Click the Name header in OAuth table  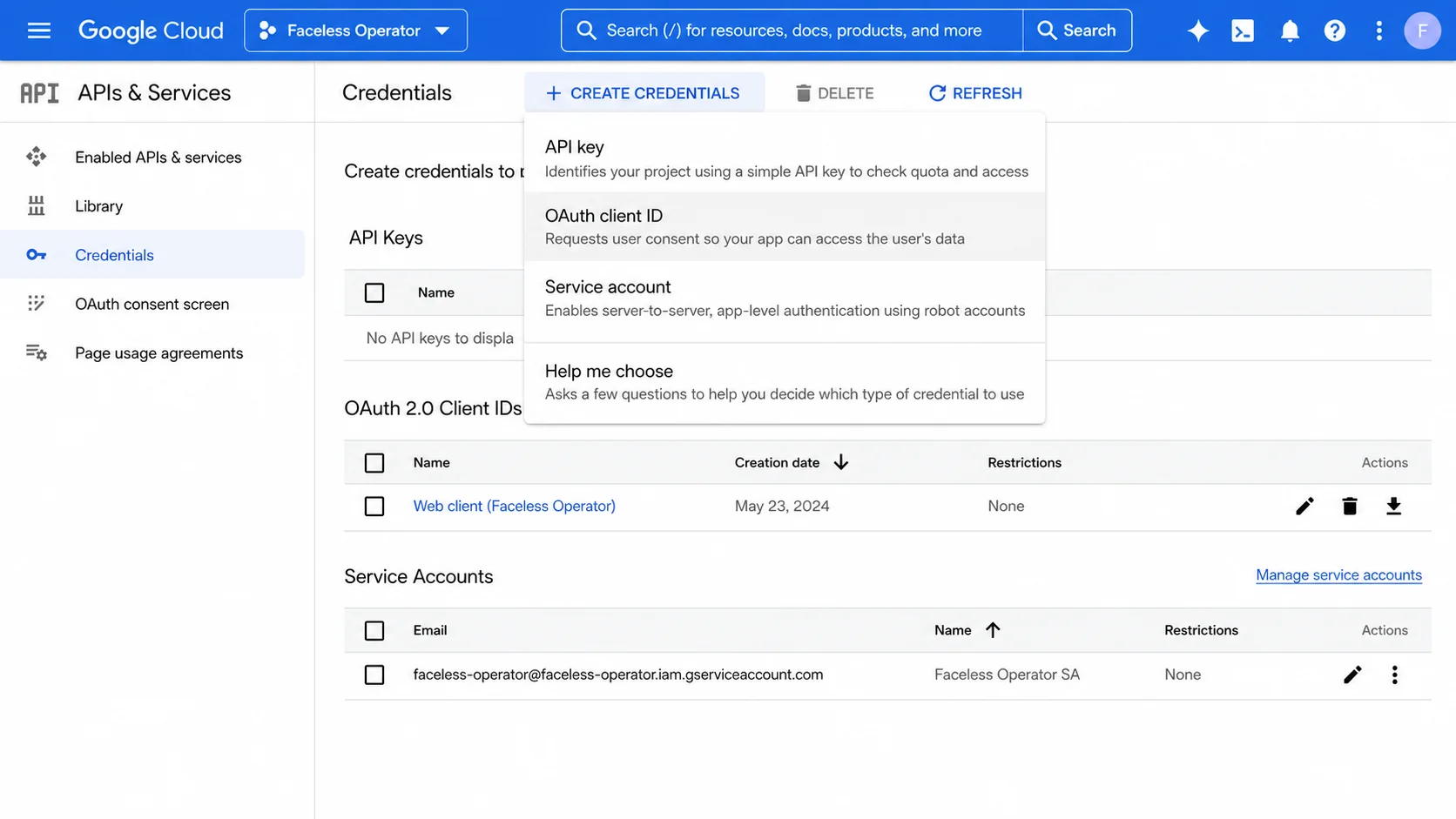click(431, 462)
